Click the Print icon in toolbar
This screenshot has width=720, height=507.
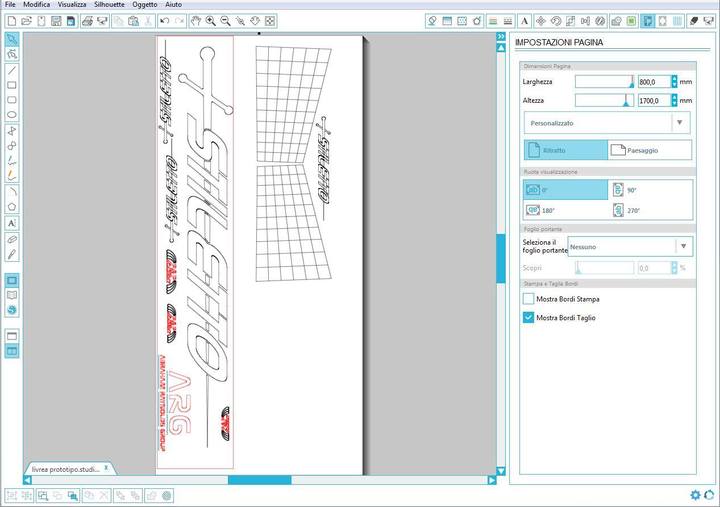click(x=87, y=21)
